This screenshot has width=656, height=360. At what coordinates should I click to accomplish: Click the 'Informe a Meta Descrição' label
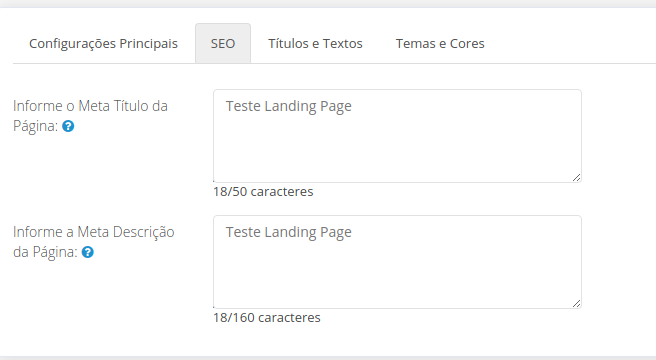tap(94, 232)
